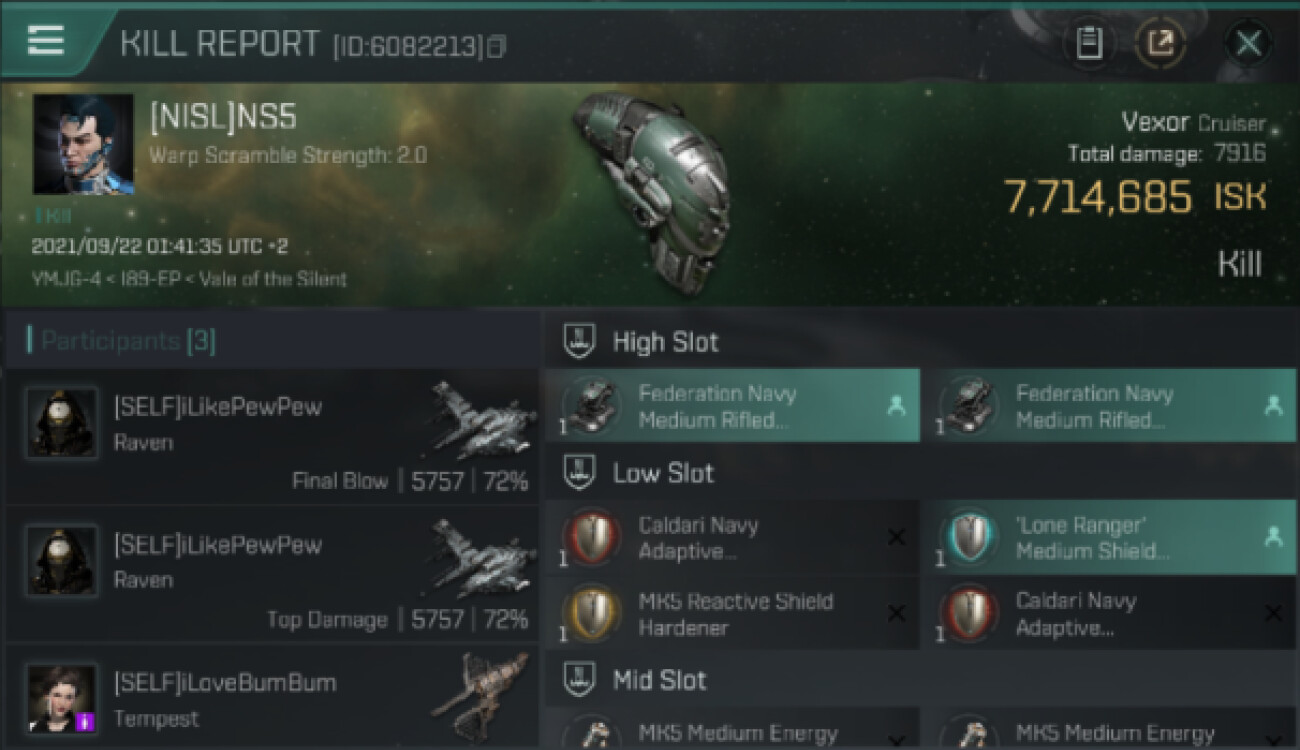This screenshot has width=1300, height=750.
Task: Click iLoveBumBum pilot portrait
Action: coord(62,699)
